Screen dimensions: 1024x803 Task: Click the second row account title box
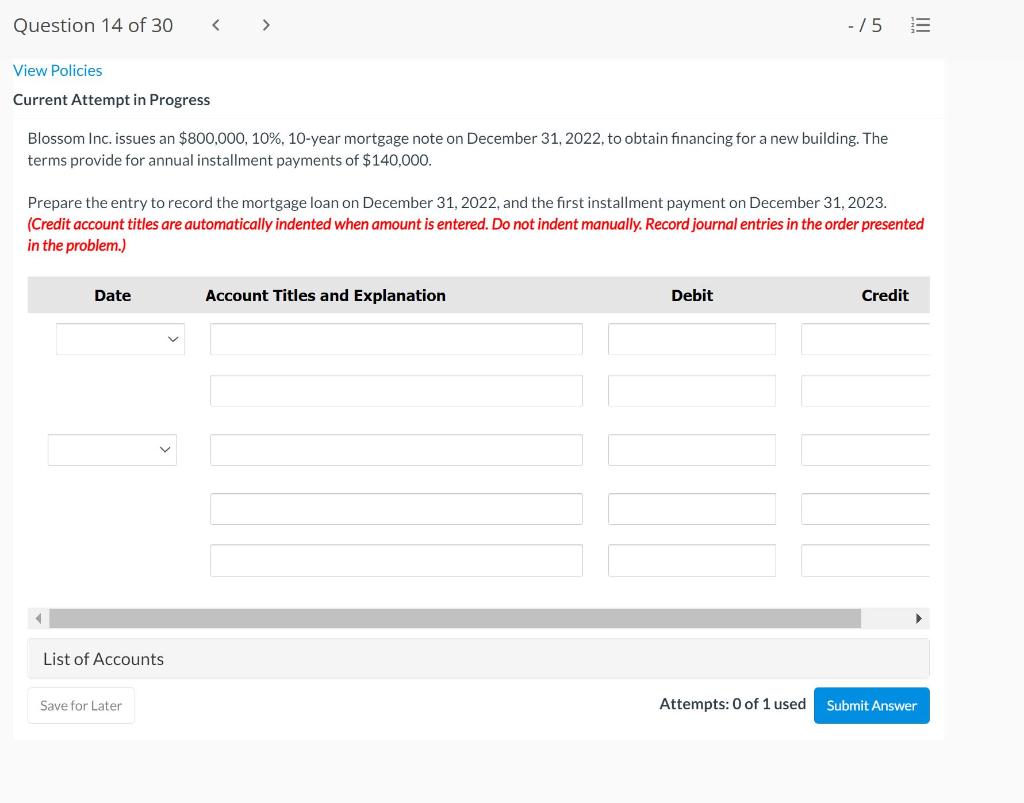coord(396,390)
